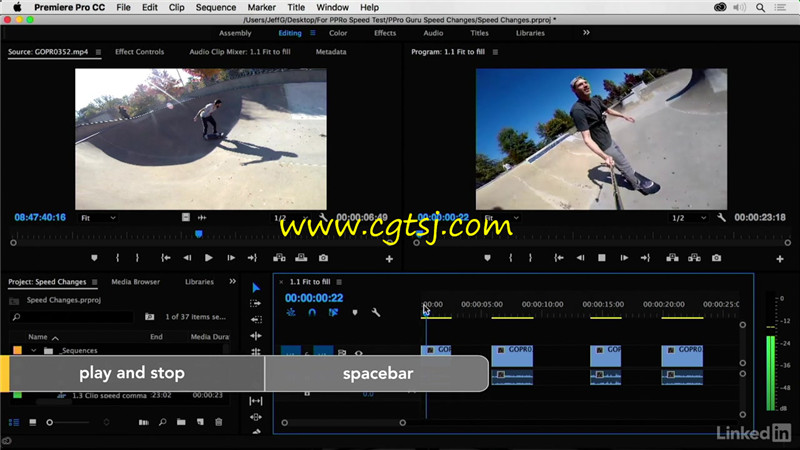Delete selected item with trash icon

pyautogui.click(x=219, y=422)
